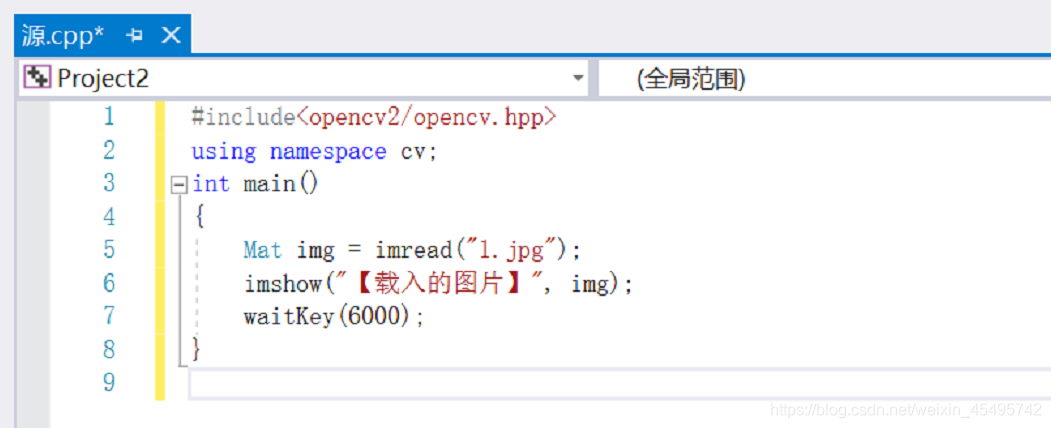Click the closing brace on line 8
1051x428 pixels.
196,350
